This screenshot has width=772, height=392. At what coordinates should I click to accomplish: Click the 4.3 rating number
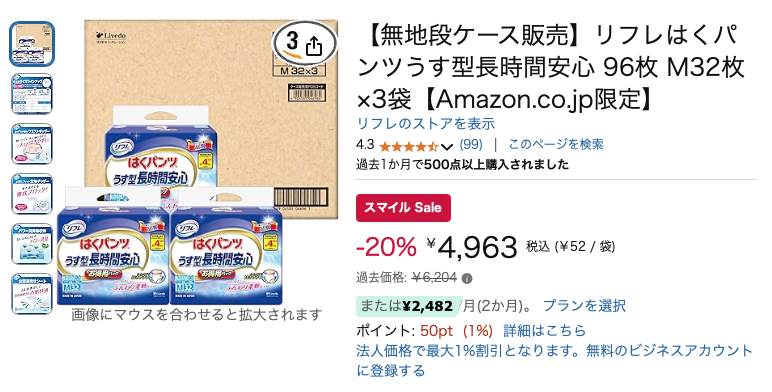tap(365, 145)
